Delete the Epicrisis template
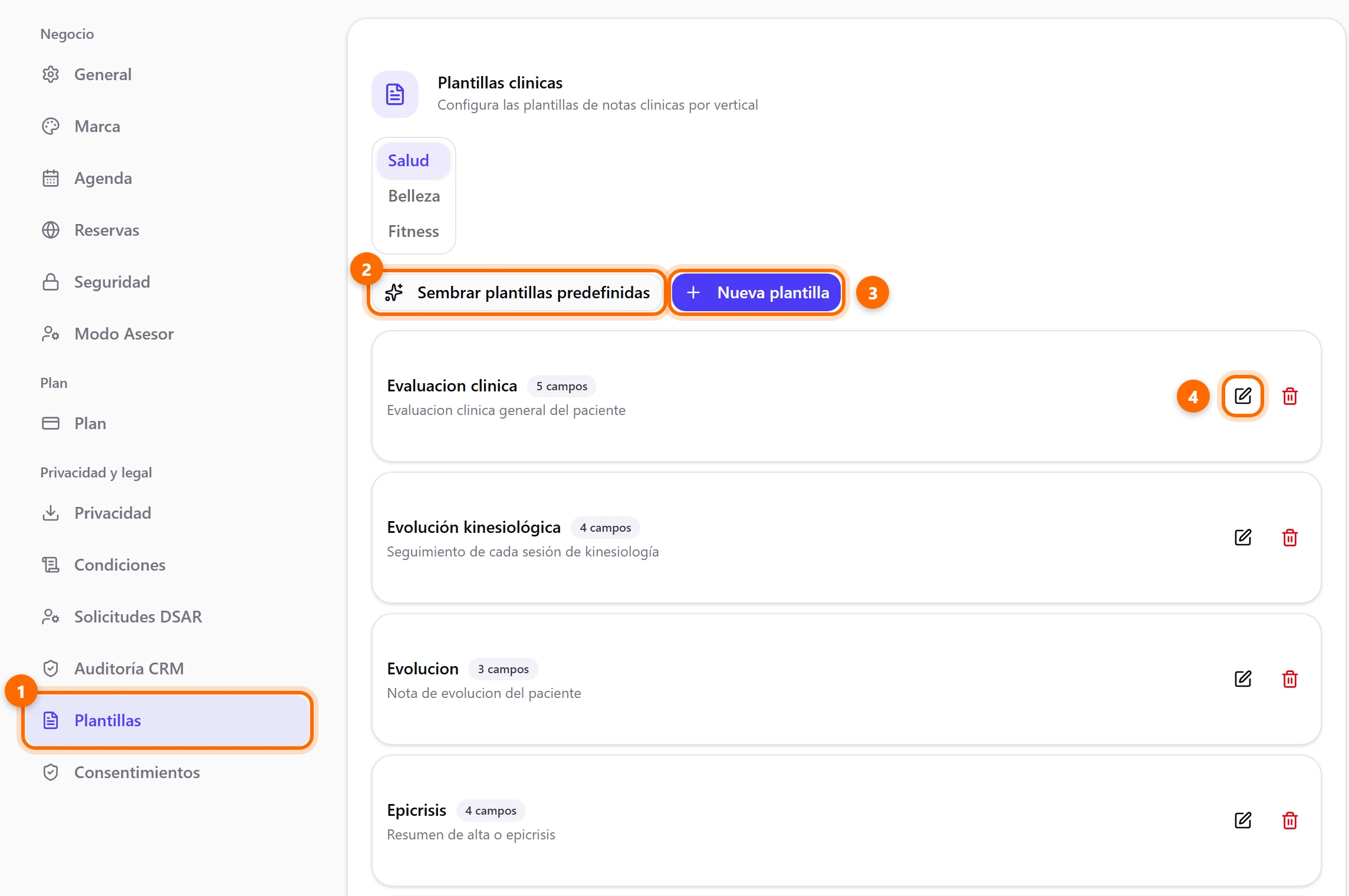This screenshot has height=896, width=1349. (x=1290, y=821)
